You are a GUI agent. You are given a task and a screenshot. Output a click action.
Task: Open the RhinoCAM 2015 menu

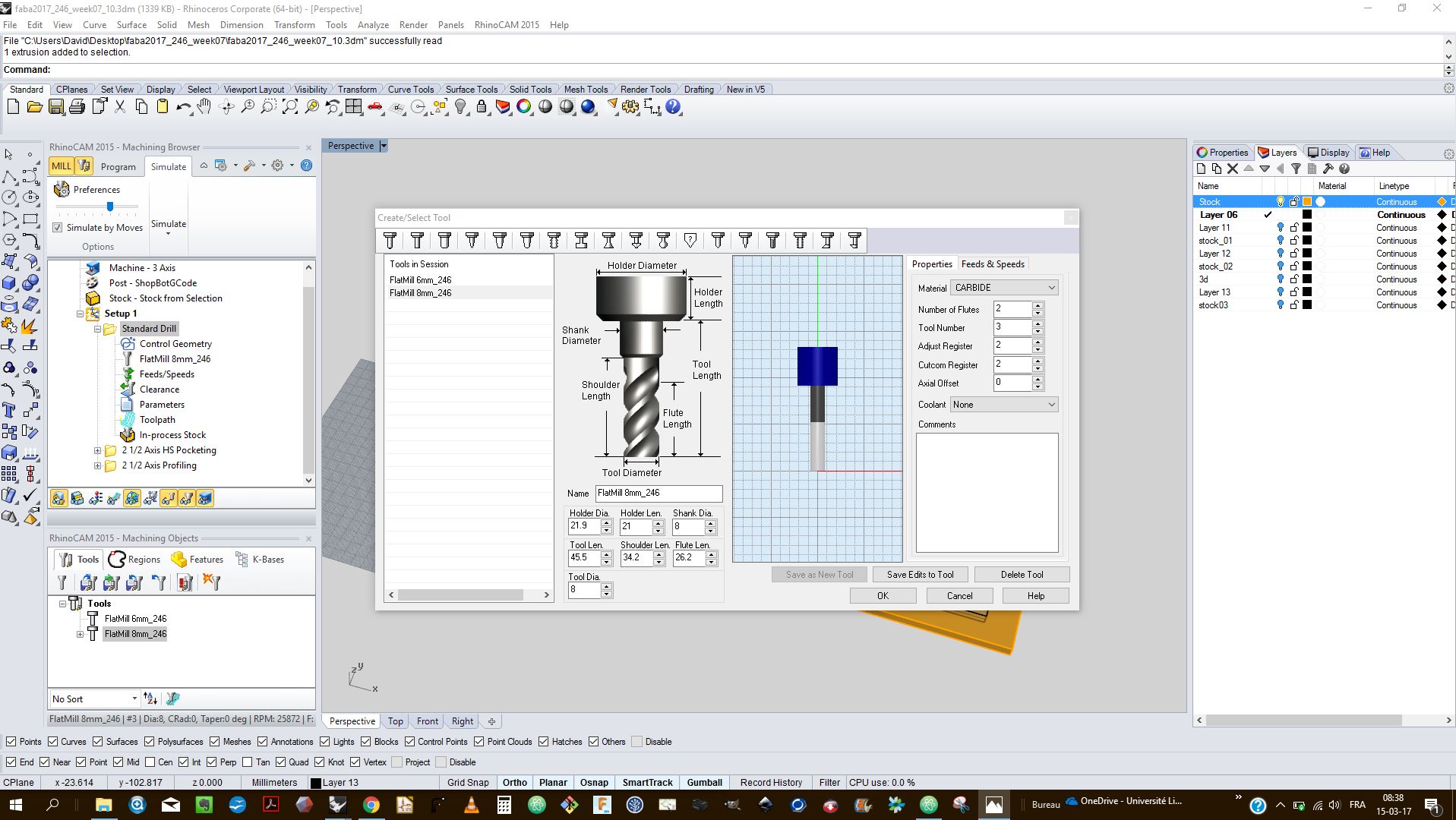[507, 25]
